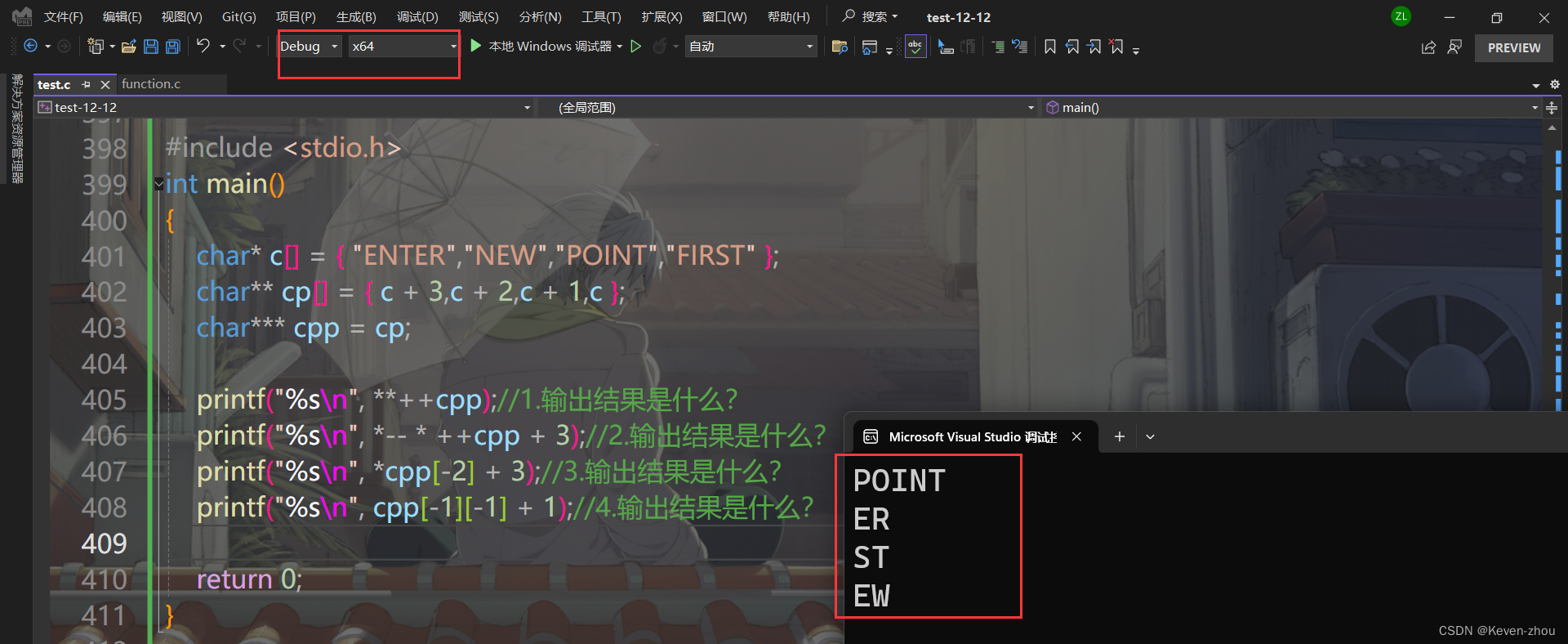Open a new terminal tab with plus

pyautogui.click(x=1120, y=436)
